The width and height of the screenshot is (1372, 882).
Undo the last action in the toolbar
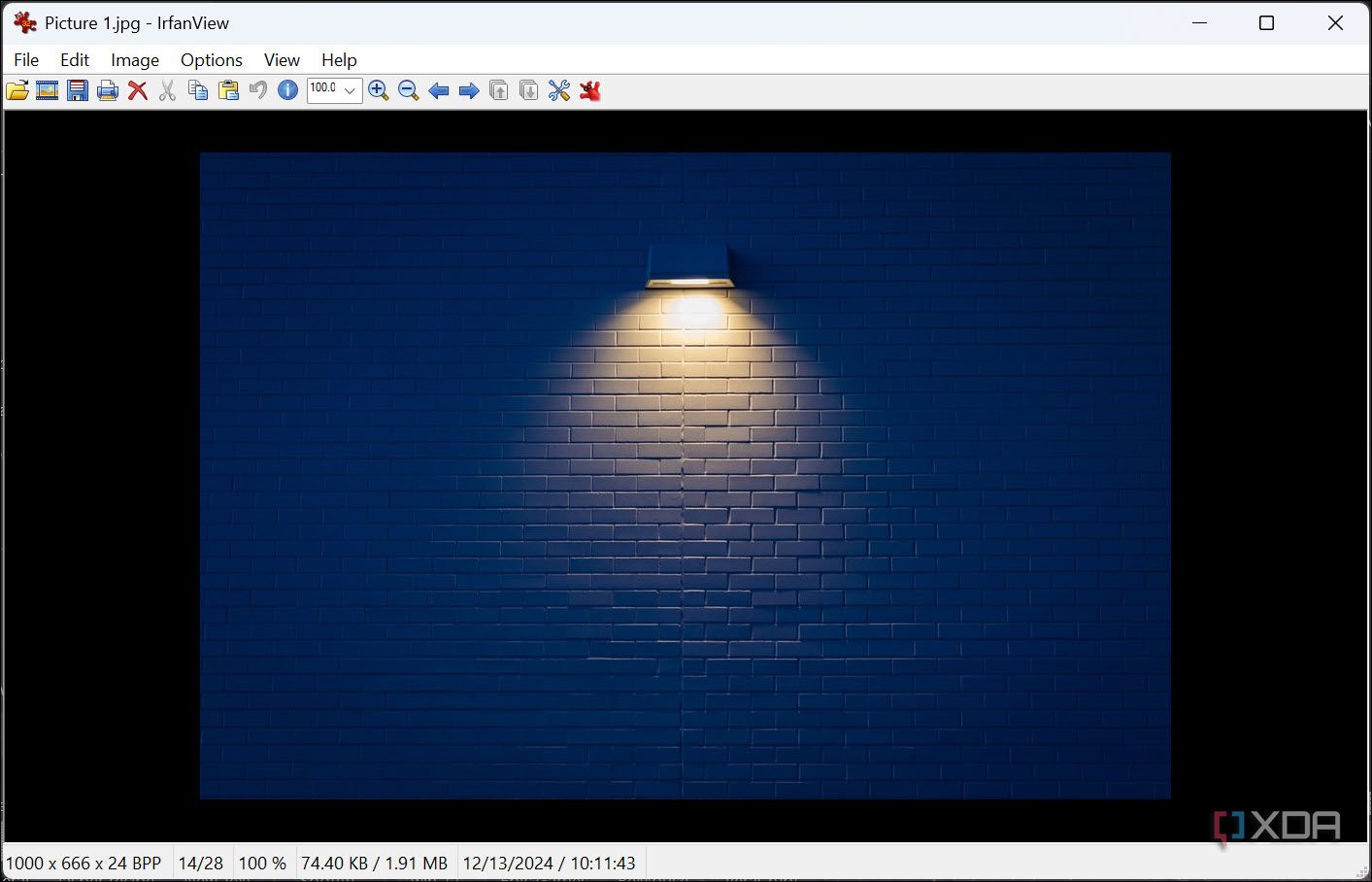point(258,91)
